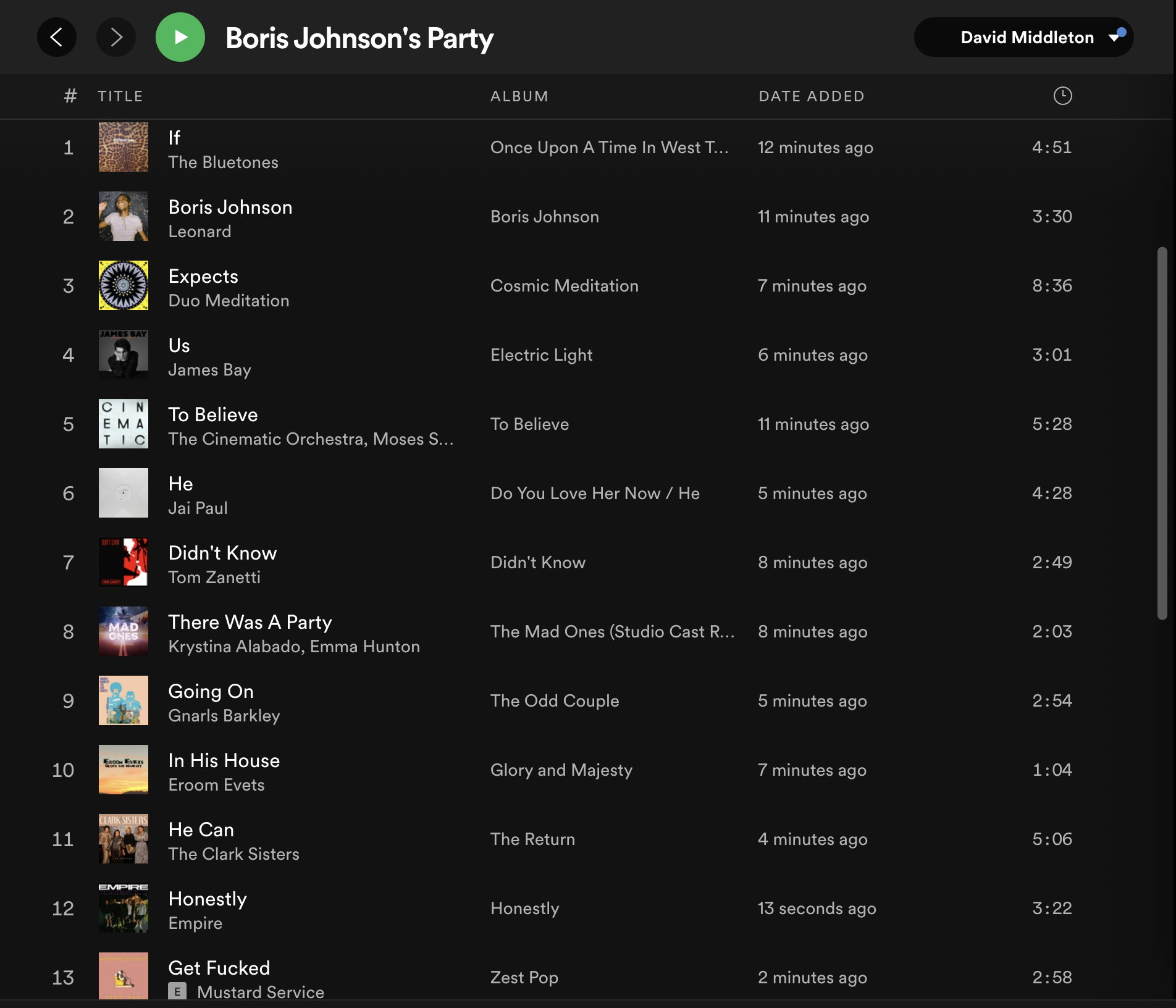Screen dimensions: 1176x1008
Task: Select the track title Us
Action: point(179,345)
